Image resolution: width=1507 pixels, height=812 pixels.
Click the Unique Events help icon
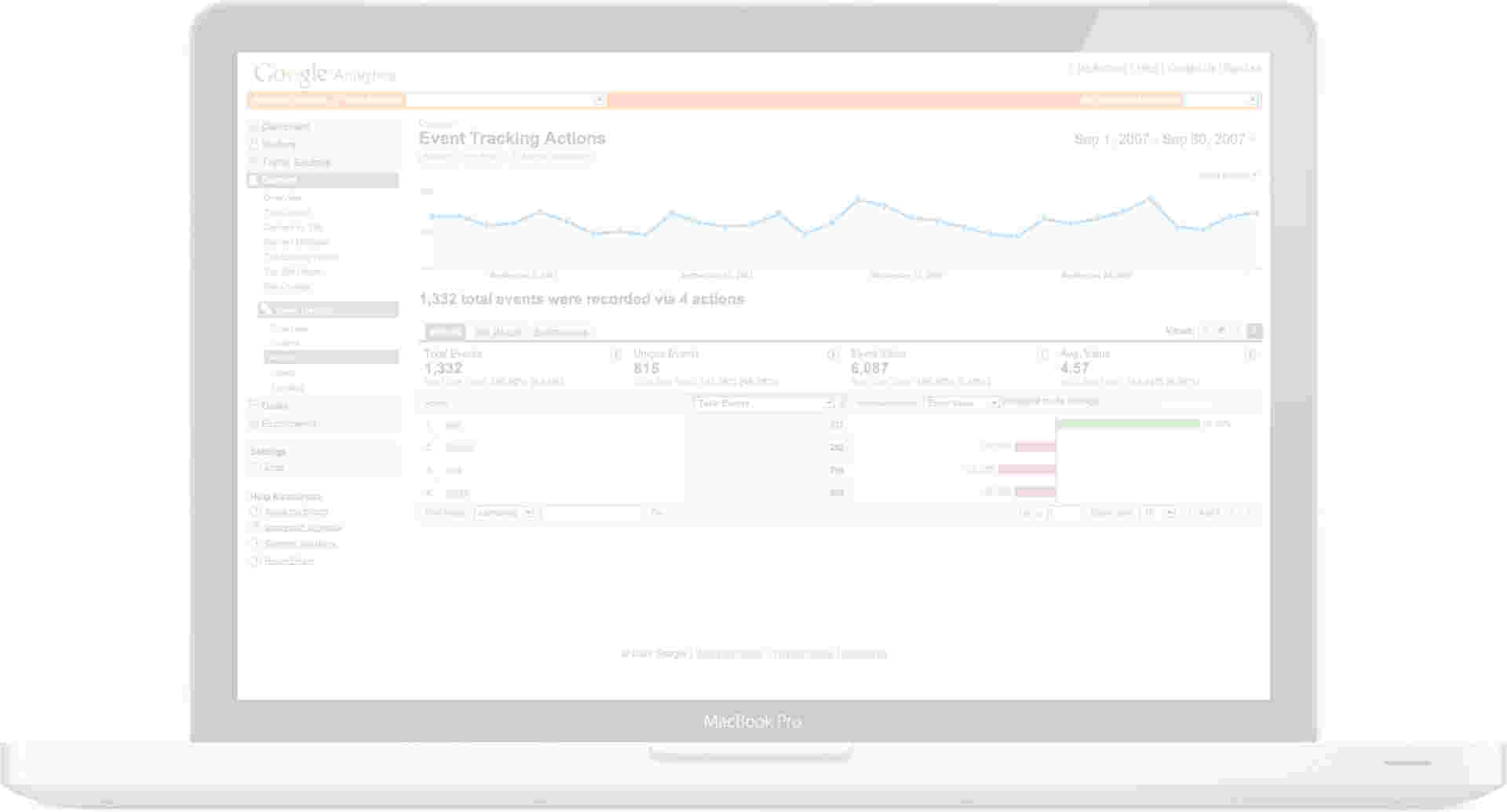coord(832,355)
